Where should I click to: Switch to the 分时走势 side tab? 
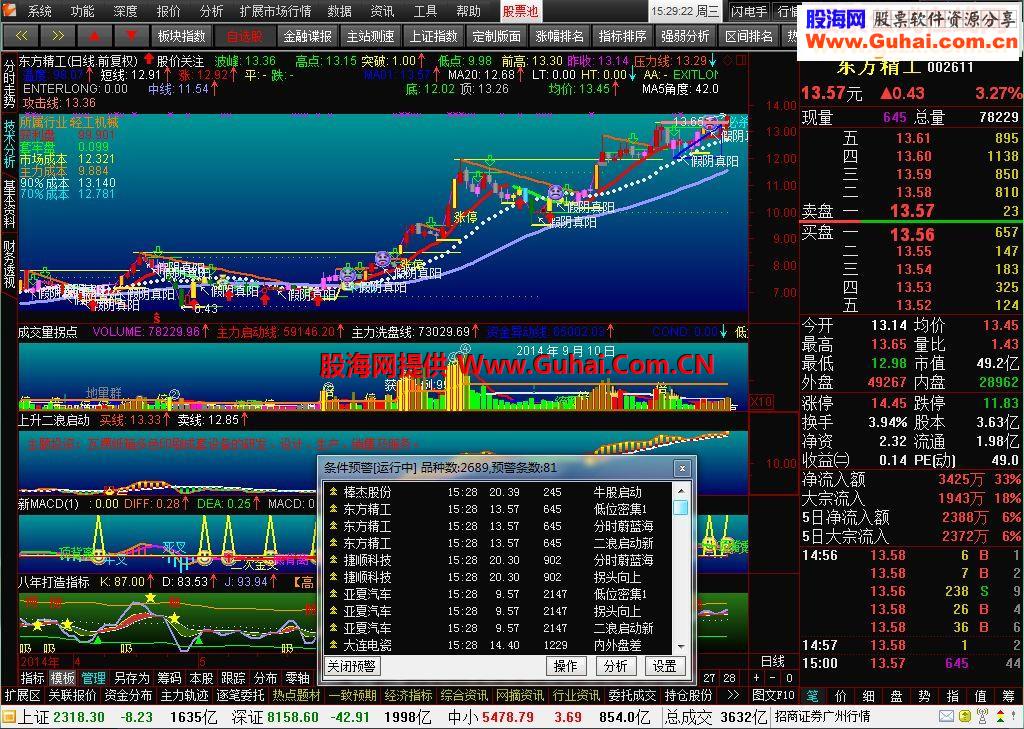9,84
